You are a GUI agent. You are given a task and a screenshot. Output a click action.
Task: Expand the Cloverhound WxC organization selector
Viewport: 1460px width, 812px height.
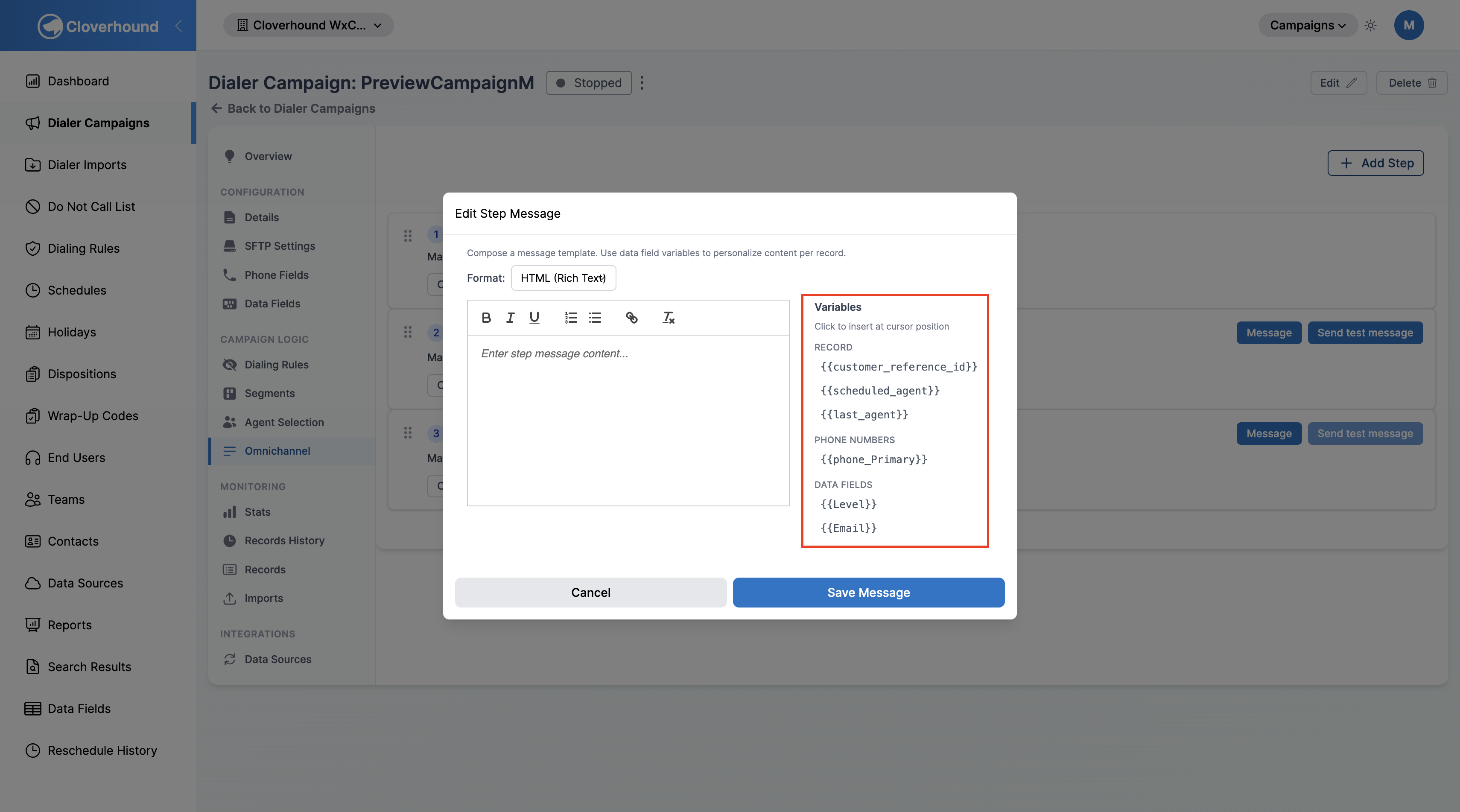click(x=308, y=26)
